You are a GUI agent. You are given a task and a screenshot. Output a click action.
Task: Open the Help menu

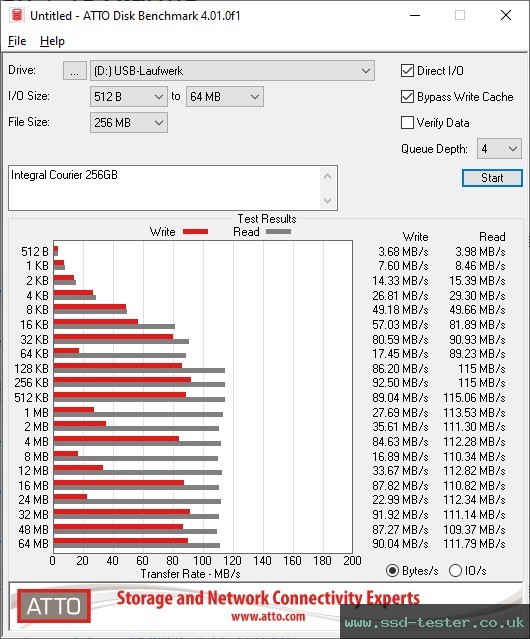[52, 41]
